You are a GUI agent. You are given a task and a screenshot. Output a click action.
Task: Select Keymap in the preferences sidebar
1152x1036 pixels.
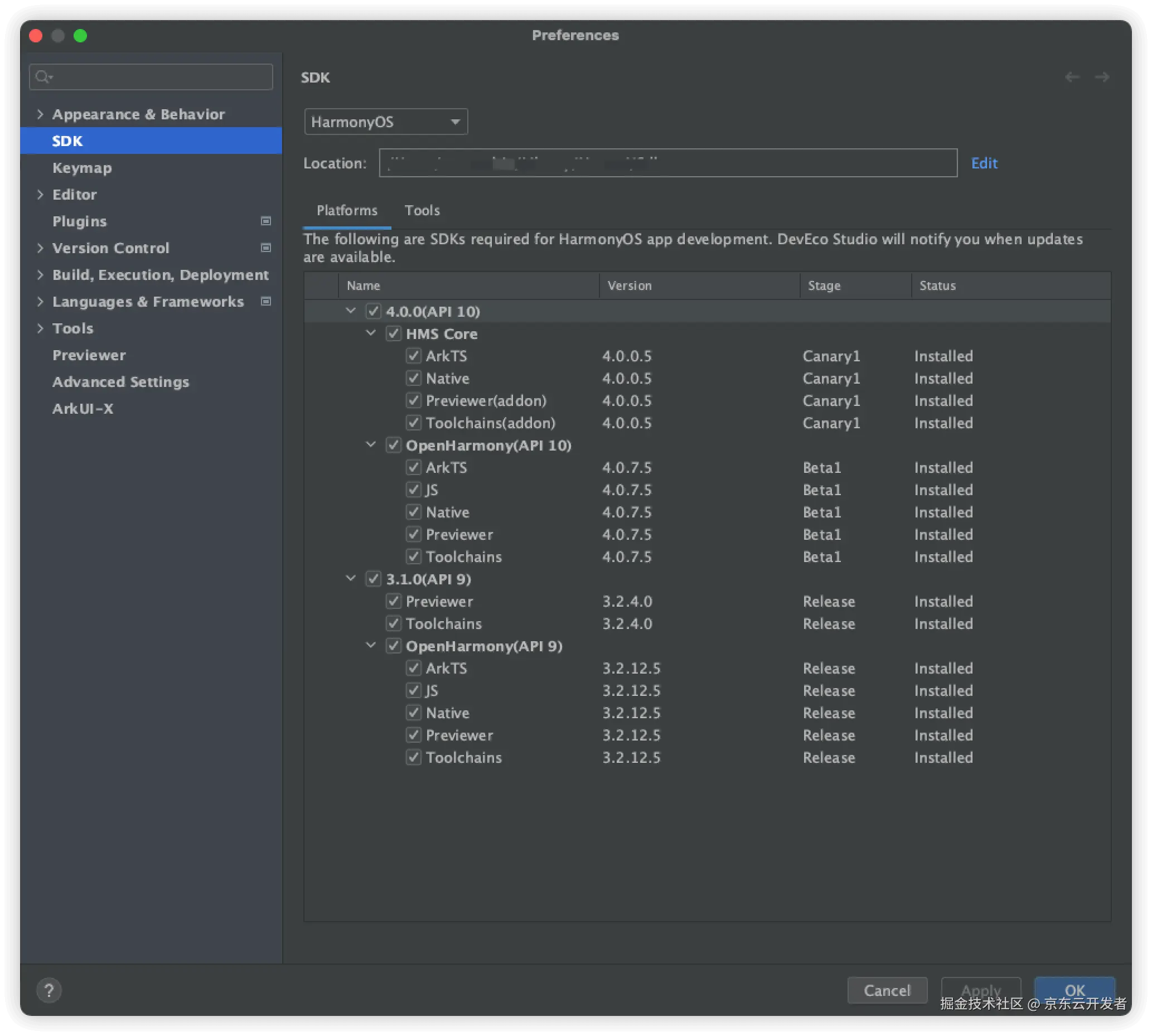coord(82,168)
